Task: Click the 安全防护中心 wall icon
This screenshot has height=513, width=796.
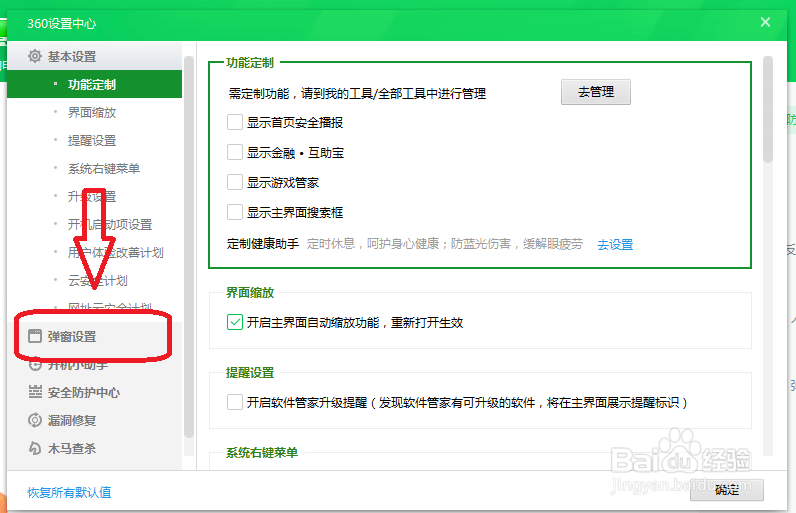Action: pyautogui.click(x=35, y=392)
